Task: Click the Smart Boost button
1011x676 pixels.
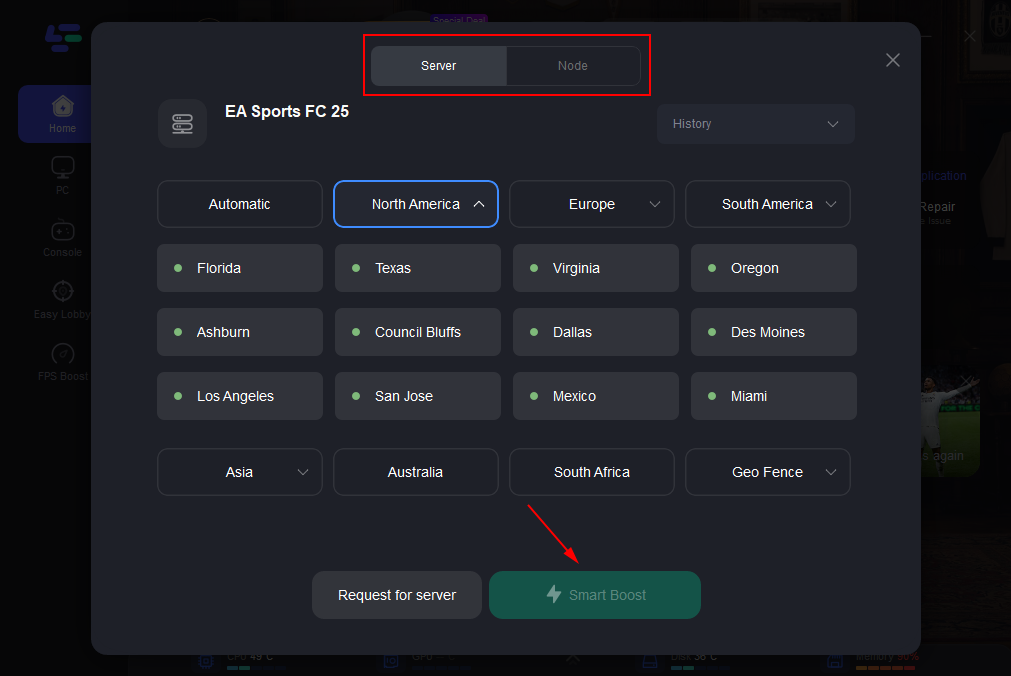Action: click(x=595, y=595)
